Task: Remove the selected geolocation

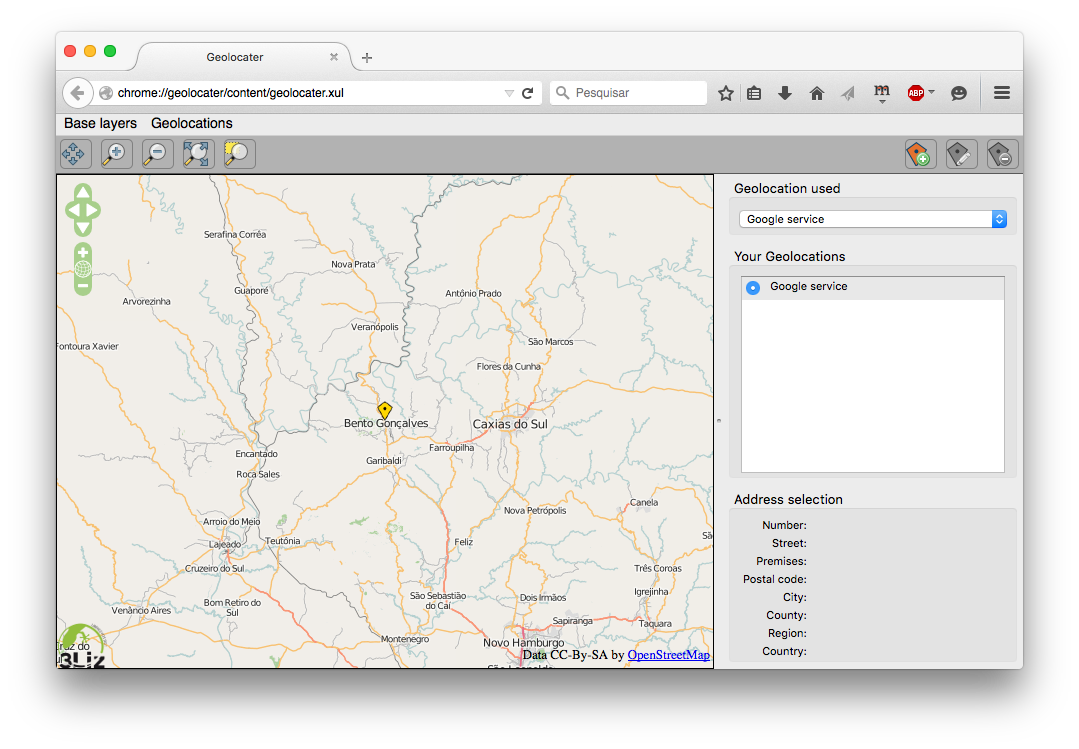Action: (x=1002, y=154)
